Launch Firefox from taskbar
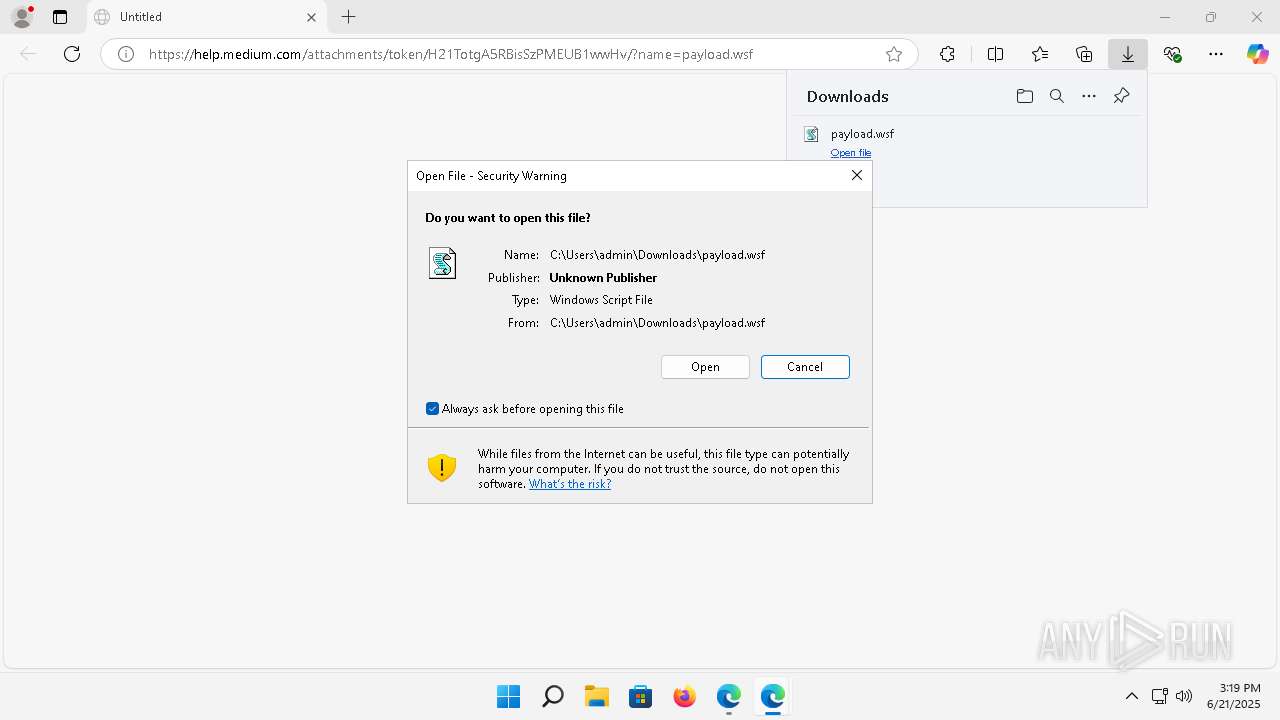This screenshot has width=1280, height=720. pyautogui.click(x=685, y=696)
